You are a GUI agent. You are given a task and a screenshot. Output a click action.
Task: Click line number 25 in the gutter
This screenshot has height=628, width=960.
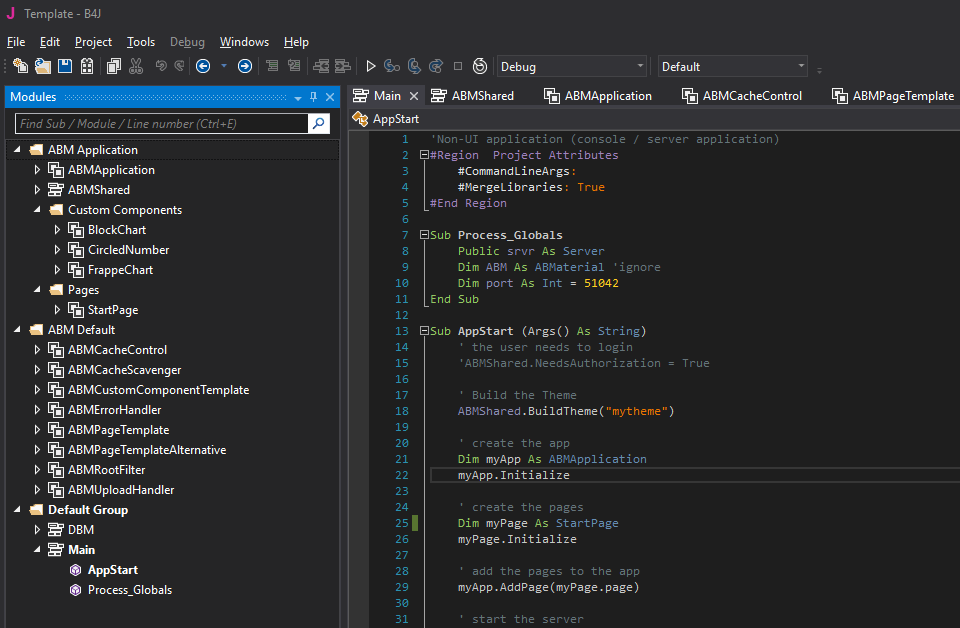coord(402,523)
